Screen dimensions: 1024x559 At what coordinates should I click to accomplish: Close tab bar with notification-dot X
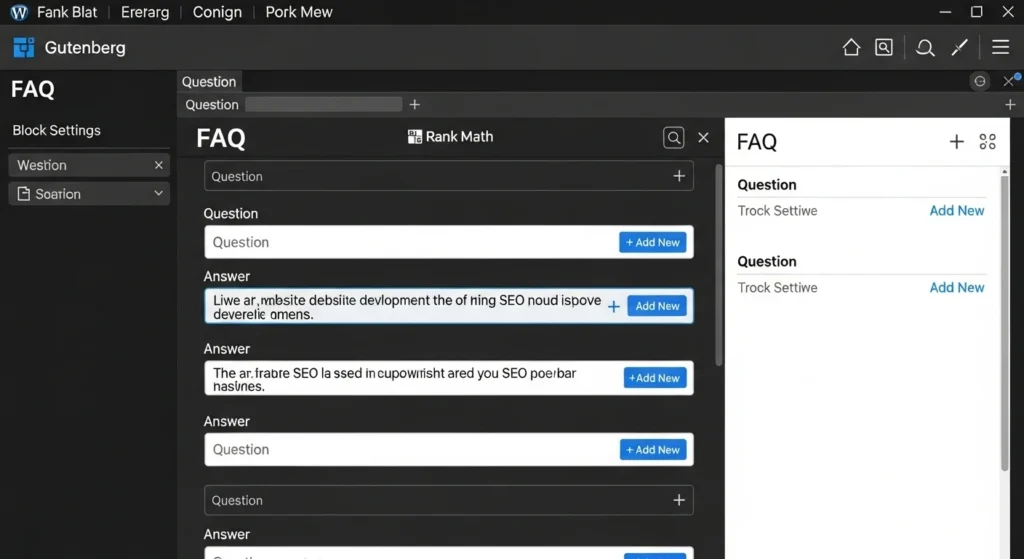click(1009, 81)
